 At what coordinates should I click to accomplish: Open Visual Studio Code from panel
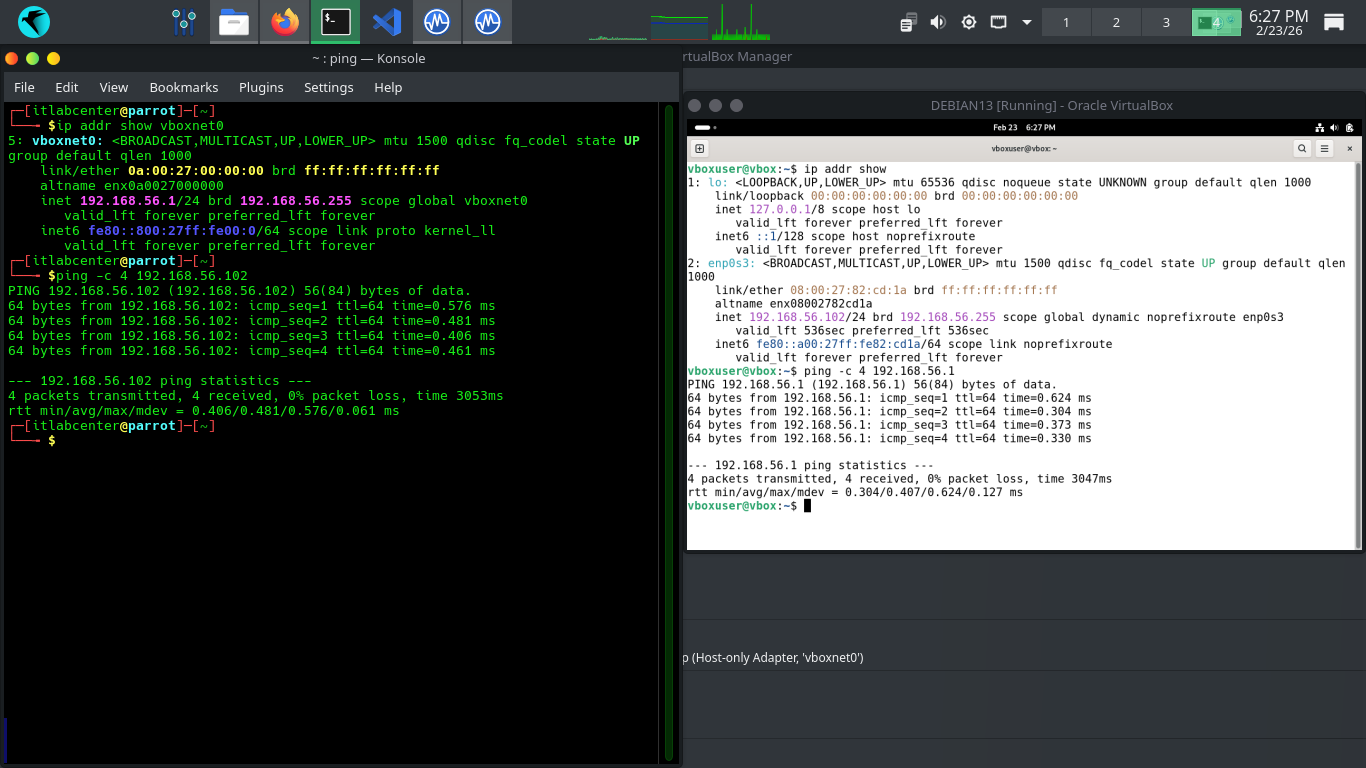tap(386, 21)
